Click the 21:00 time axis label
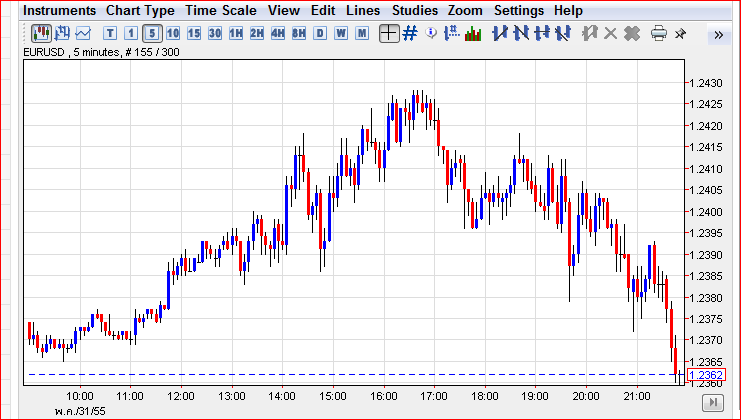This screenshot has height=420, width=741. tap(637, 395)
